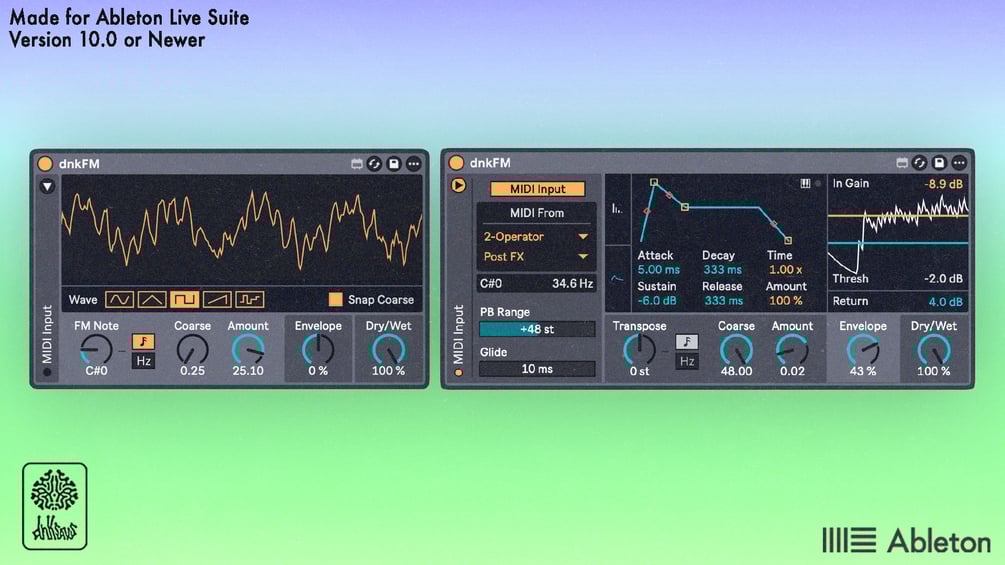Click left dnkFM Coarse knob
The width and height of the screenshot is (1005, 565).
click(x=192, y=350)
